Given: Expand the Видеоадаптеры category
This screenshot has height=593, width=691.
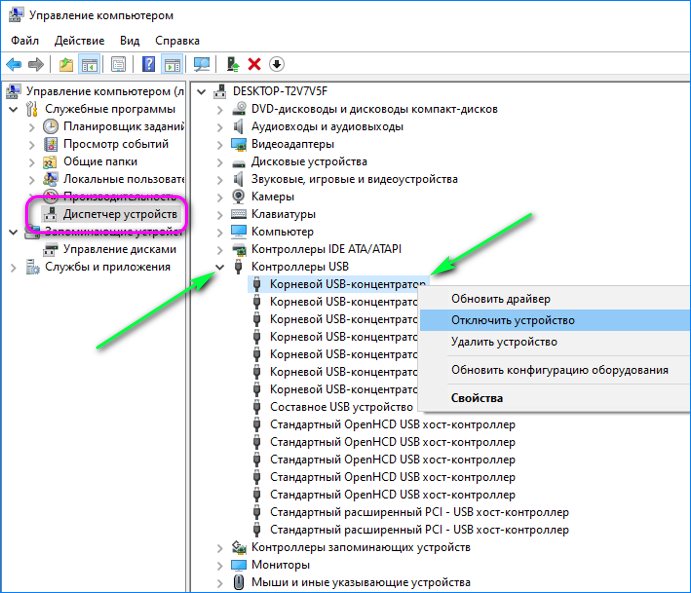Looking at the screenshot, I should 220,144.
